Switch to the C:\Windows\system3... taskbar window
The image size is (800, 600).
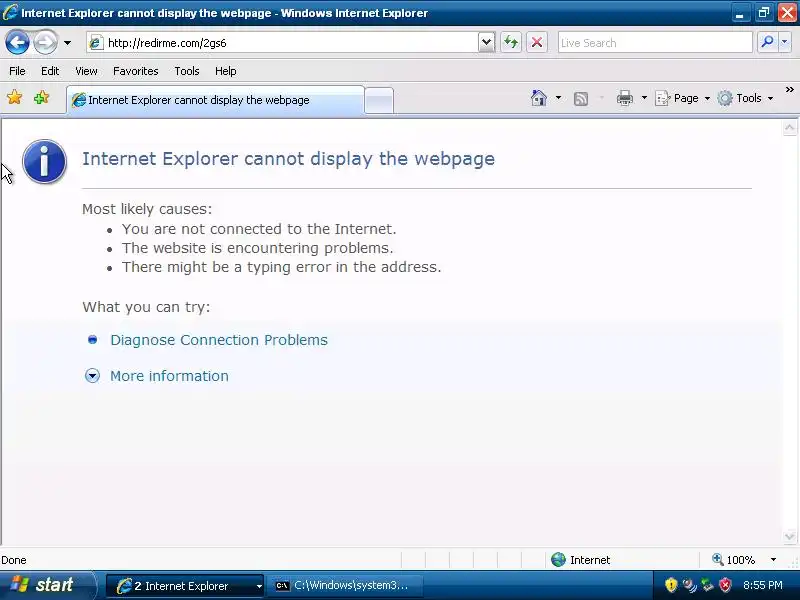coord(344,586)
